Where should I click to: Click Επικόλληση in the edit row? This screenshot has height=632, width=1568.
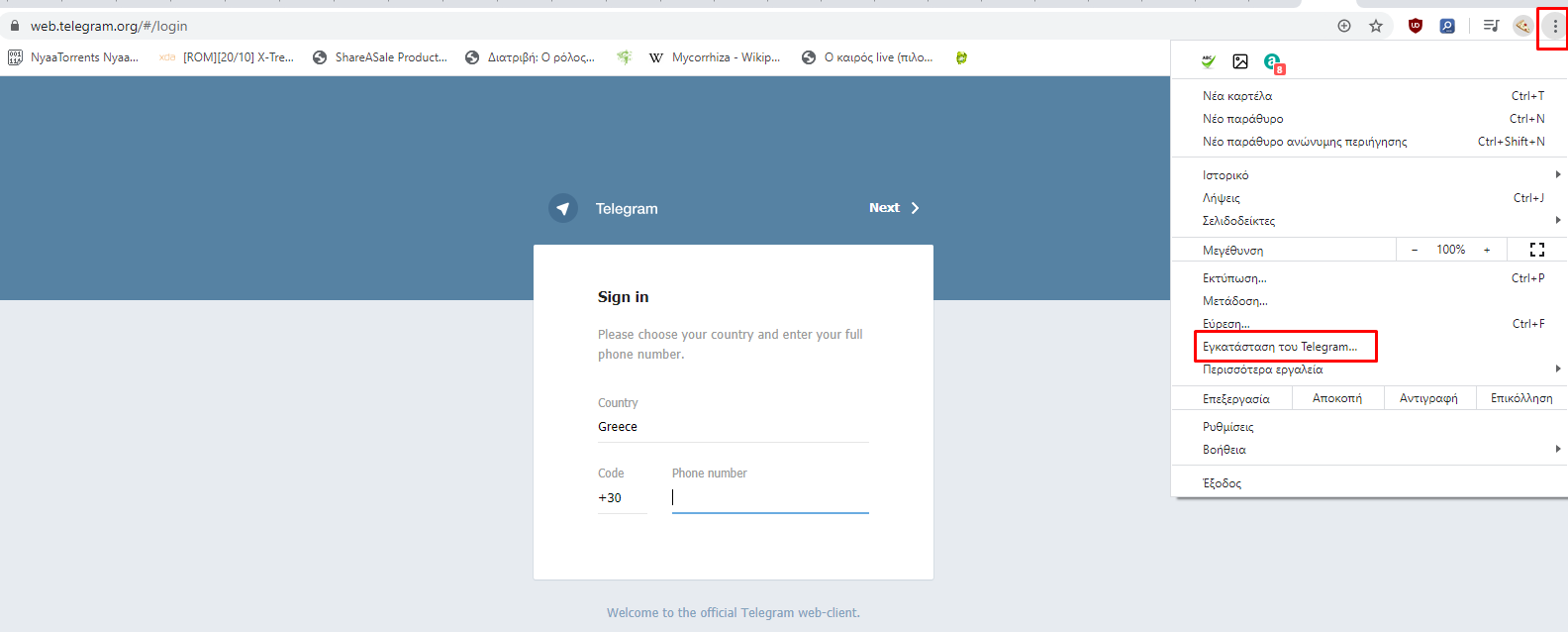pyautogui.click(x=1521, y=398)
